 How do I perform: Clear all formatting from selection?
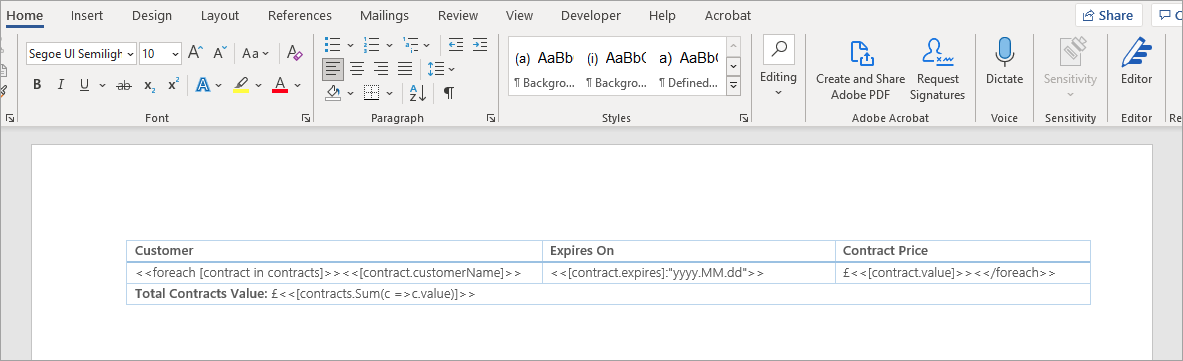click(294, 54)
